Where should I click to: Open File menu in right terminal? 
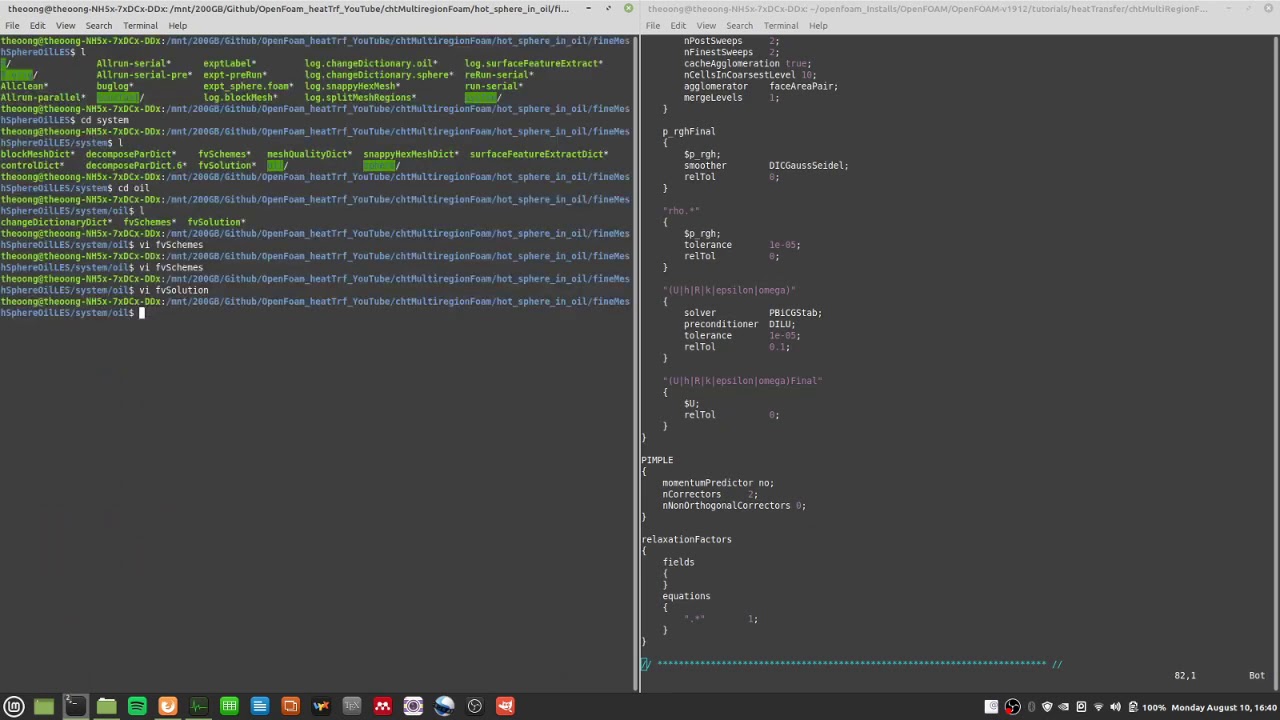tap(653, 25)
